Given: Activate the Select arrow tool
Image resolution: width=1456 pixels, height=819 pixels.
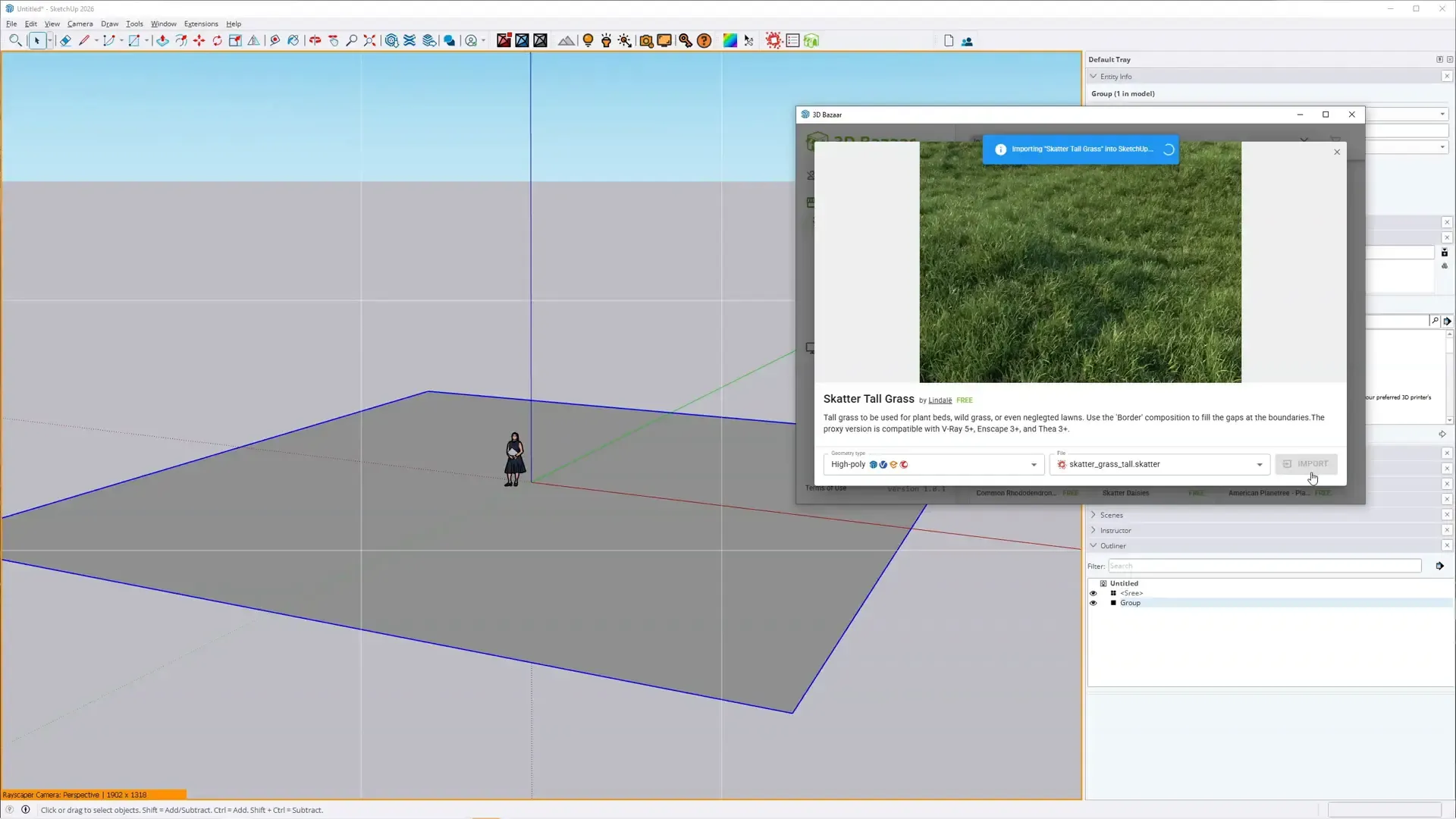Looking at the screenshot, I should pyautogui.click(x=36, y=40).
